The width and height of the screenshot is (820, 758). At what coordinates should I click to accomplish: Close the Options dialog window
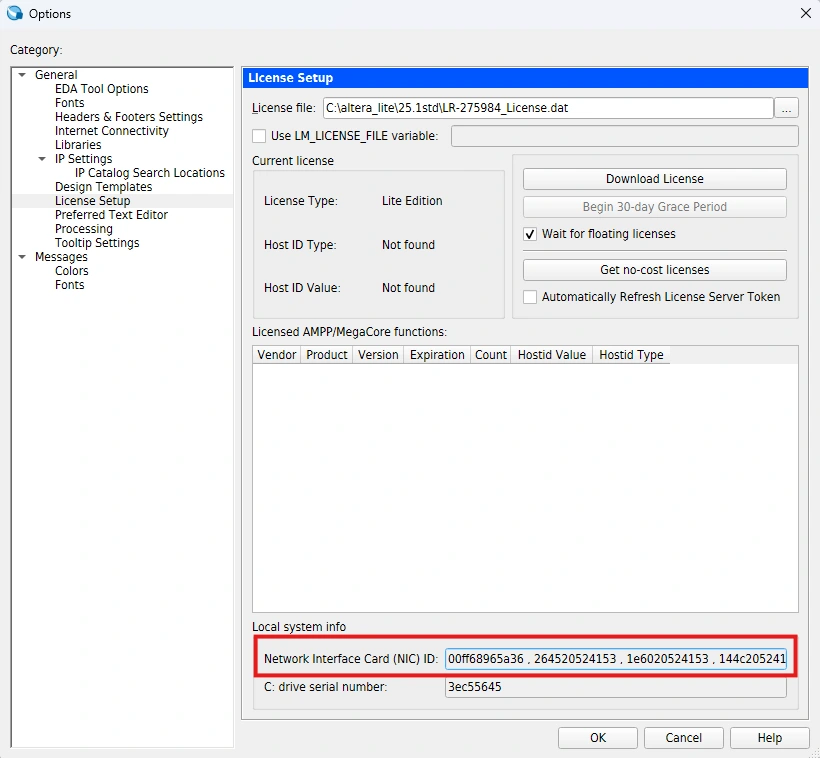[805, 13]
